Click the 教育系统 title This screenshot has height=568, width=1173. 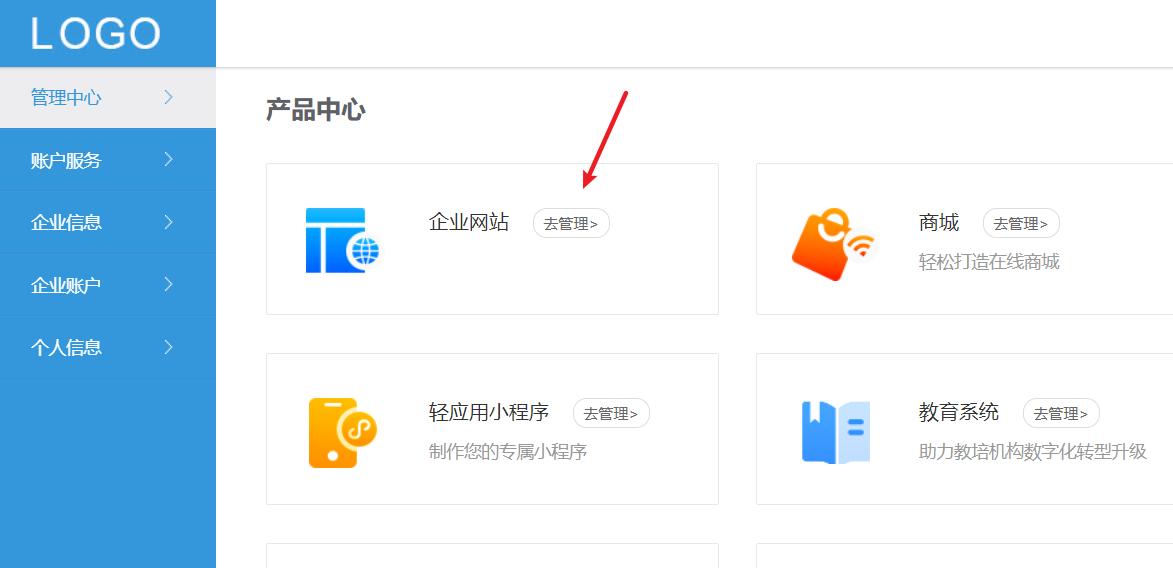(959, 412)
